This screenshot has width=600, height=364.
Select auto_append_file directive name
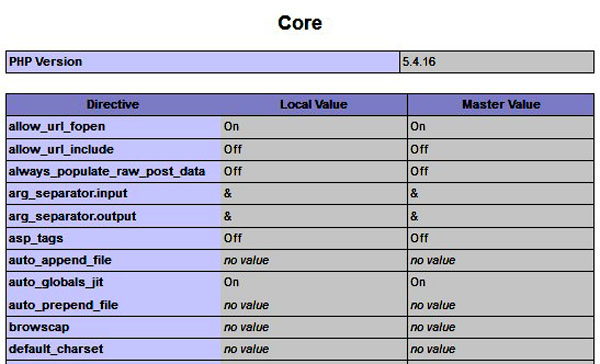[x=60, y=260]
